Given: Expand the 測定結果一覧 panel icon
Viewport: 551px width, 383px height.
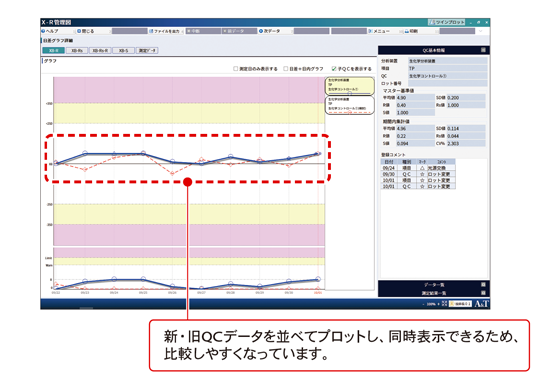Looking at the screenshot, I should [x=484, y=293].
